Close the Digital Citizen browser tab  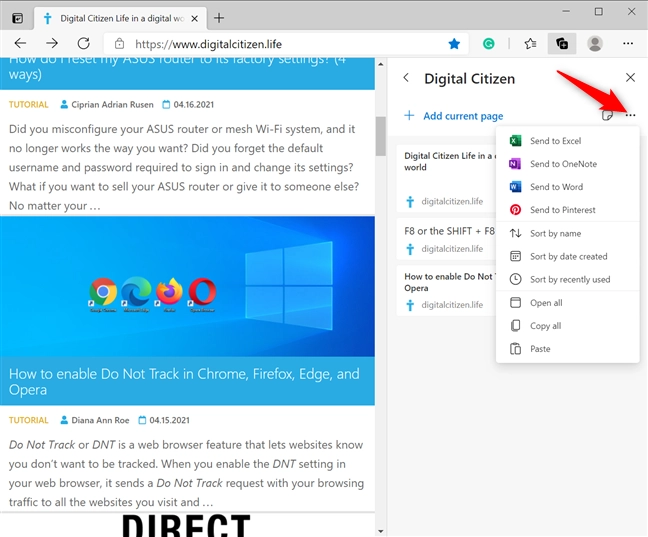tap(195, 19)
